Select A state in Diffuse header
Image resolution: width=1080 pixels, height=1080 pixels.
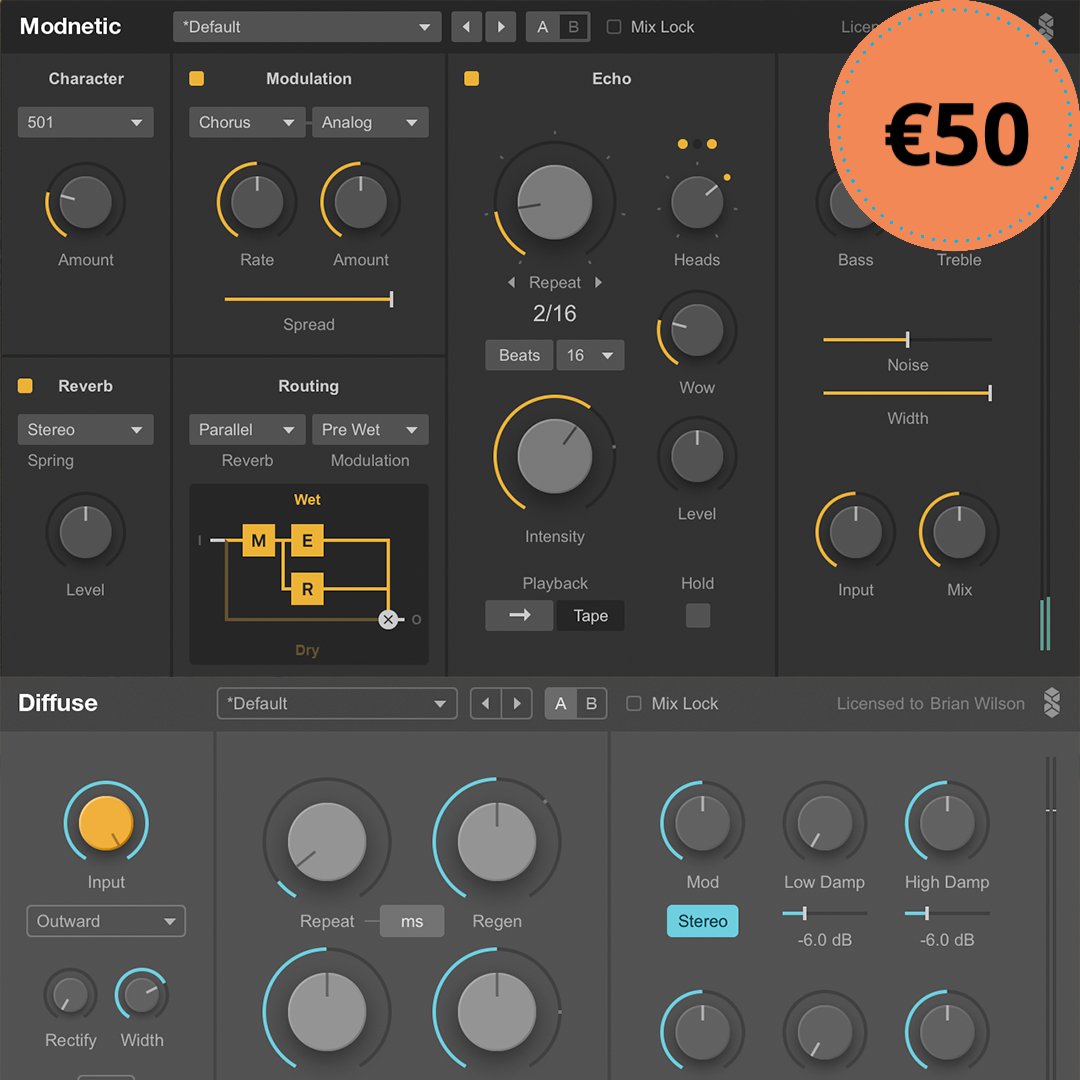point(561,703)
